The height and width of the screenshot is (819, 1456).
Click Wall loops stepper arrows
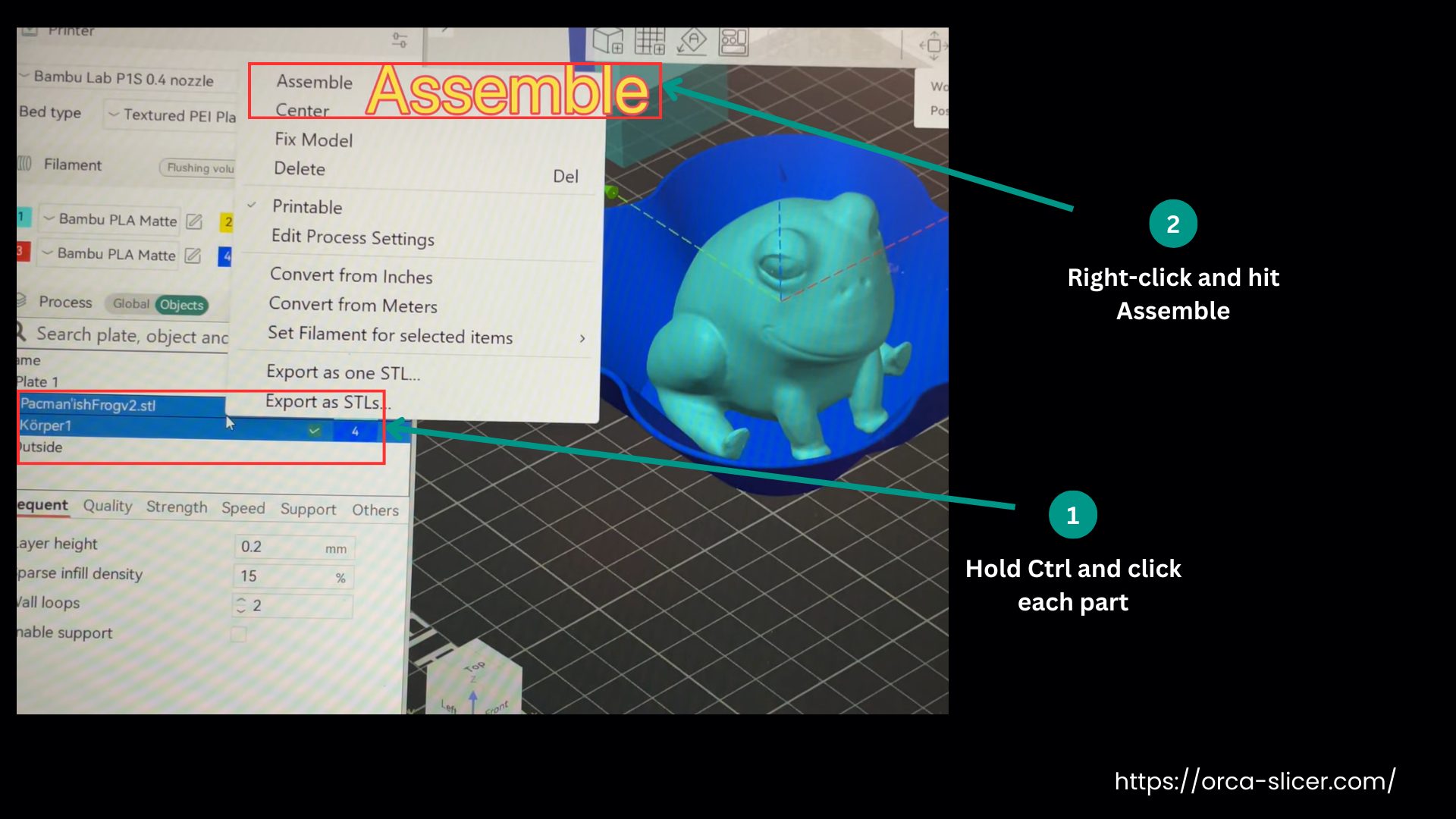point(241,605)
